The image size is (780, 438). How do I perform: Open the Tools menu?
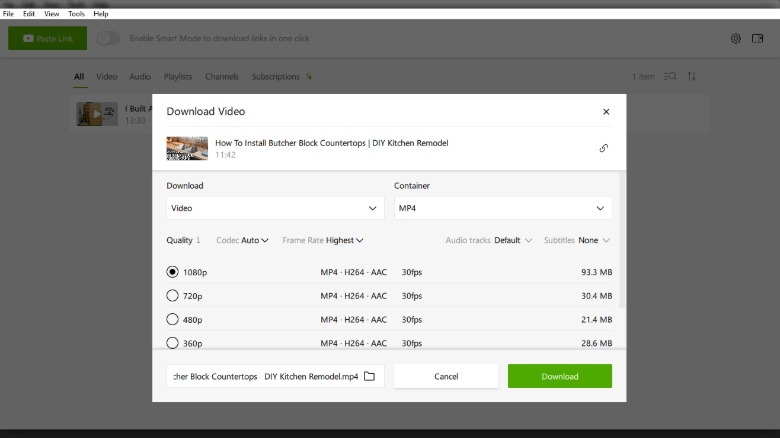76,14
